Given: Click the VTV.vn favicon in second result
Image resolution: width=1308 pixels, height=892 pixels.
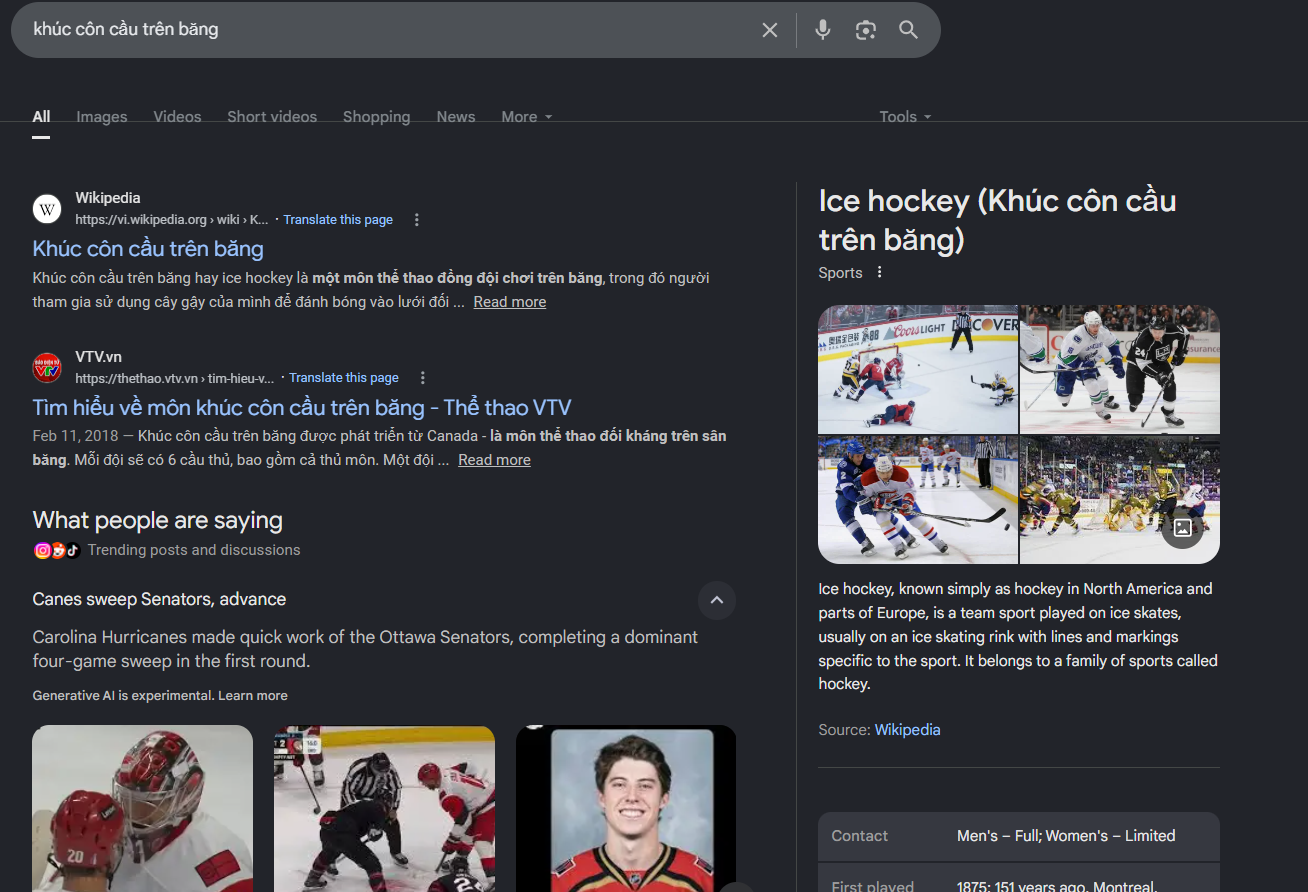Looking at the screenshot, I should [47, 368].
